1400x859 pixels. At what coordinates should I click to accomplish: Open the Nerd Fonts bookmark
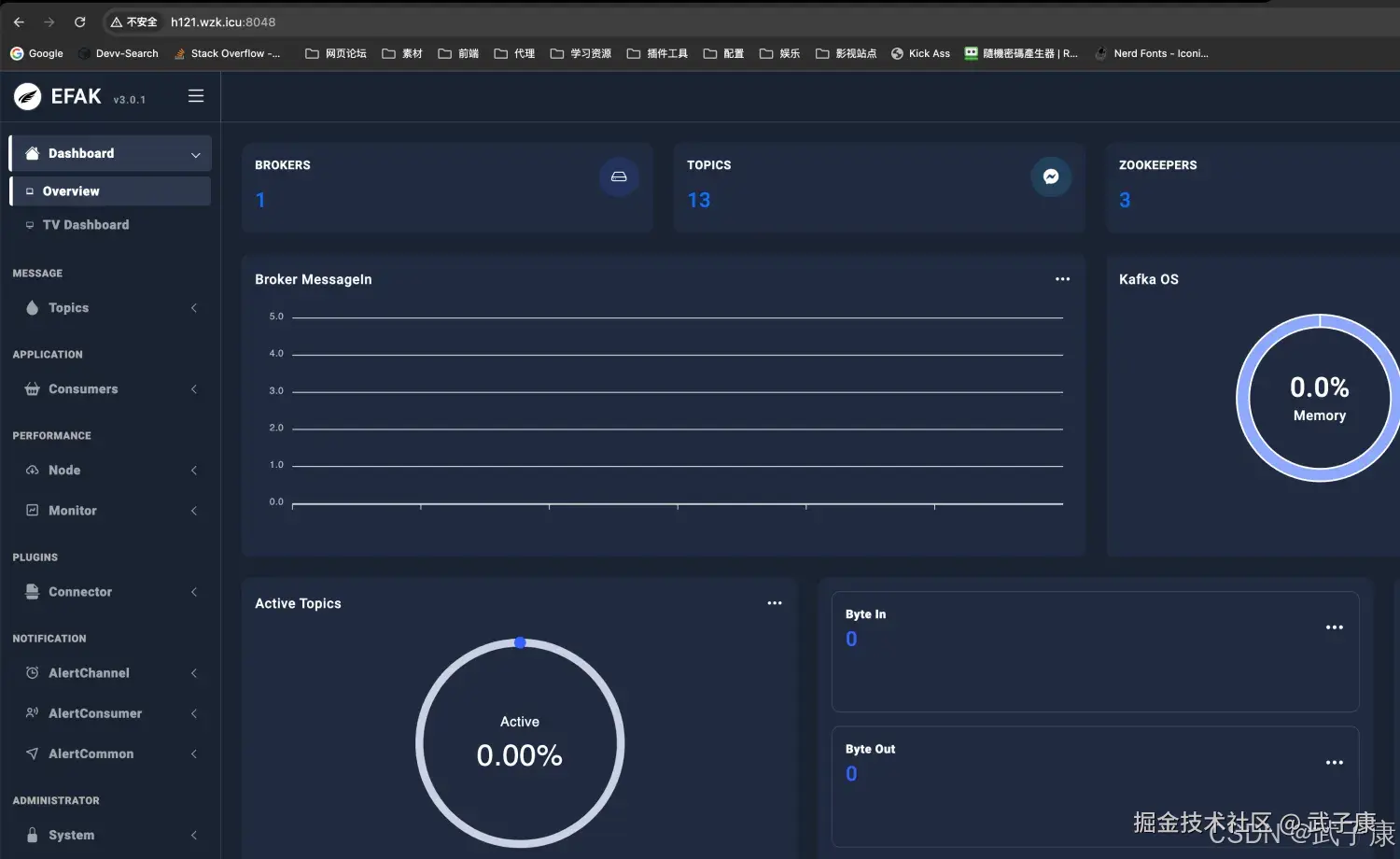tap(1152, 53)
